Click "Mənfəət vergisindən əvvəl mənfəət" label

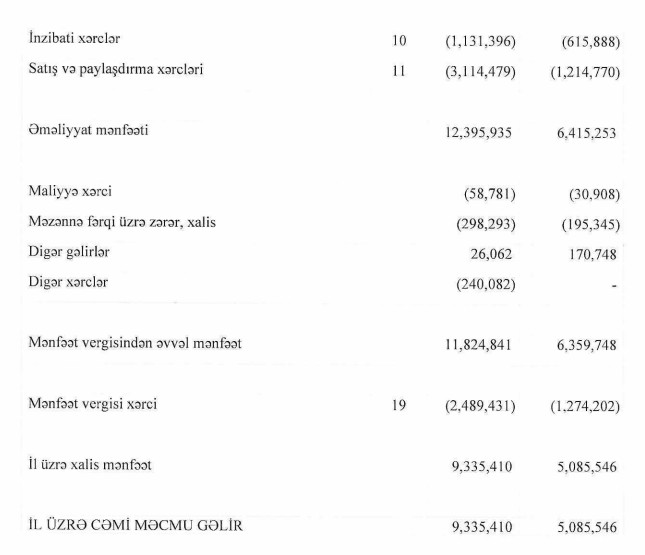[135, 343]
